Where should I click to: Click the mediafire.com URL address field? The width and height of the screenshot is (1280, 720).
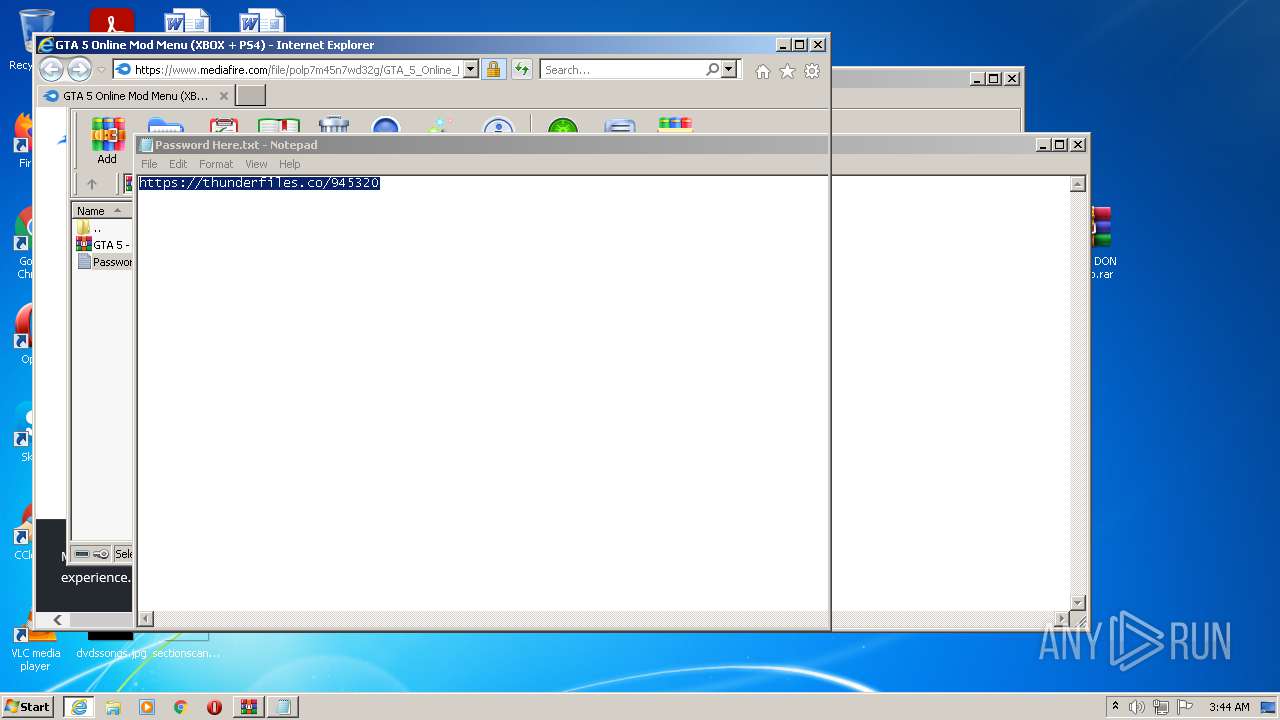click(297, 70)
